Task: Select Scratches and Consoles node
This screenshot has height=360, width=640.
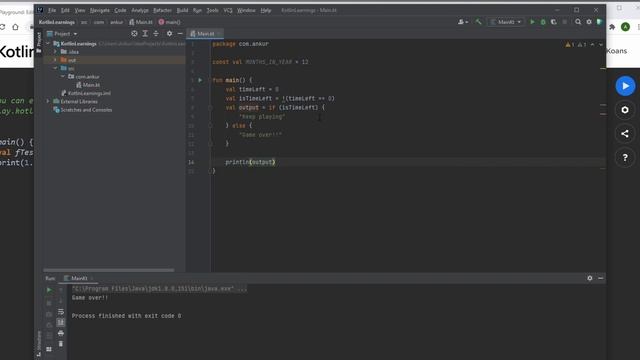Action: coord(83,110)
